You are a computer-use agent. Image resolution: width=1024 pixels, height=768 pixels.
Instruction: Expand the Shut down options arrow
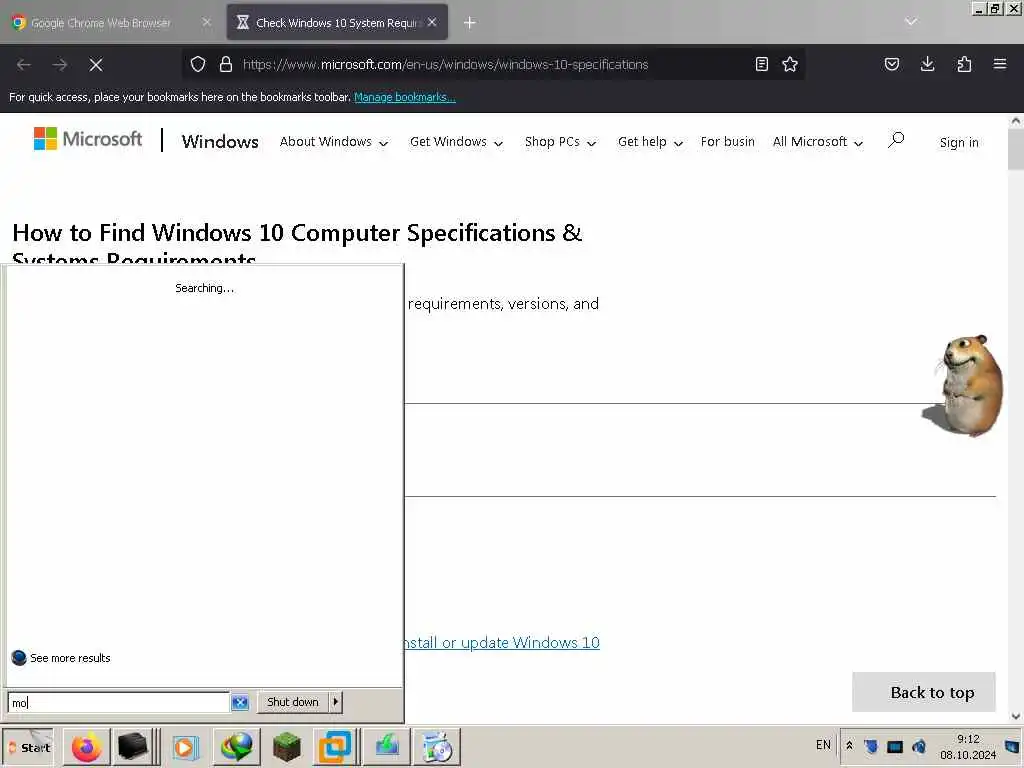point(336,702)
